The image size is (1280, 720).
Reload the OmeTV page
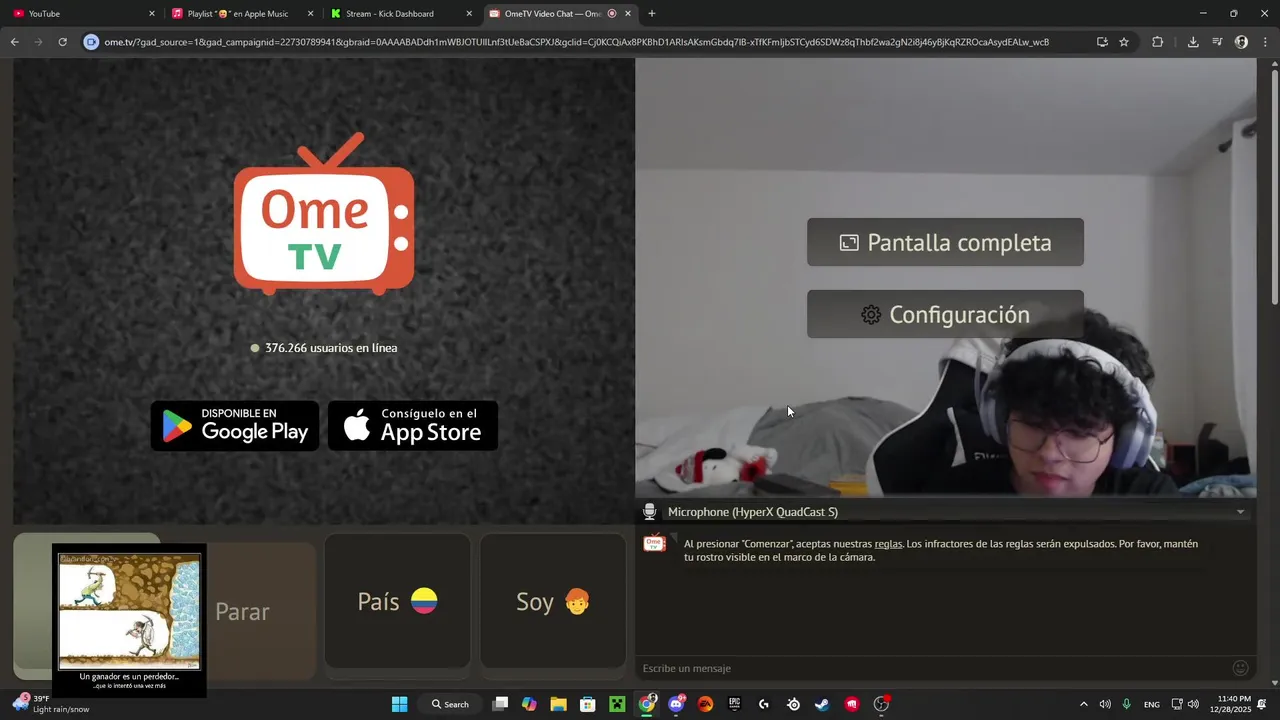click(62, 42)
